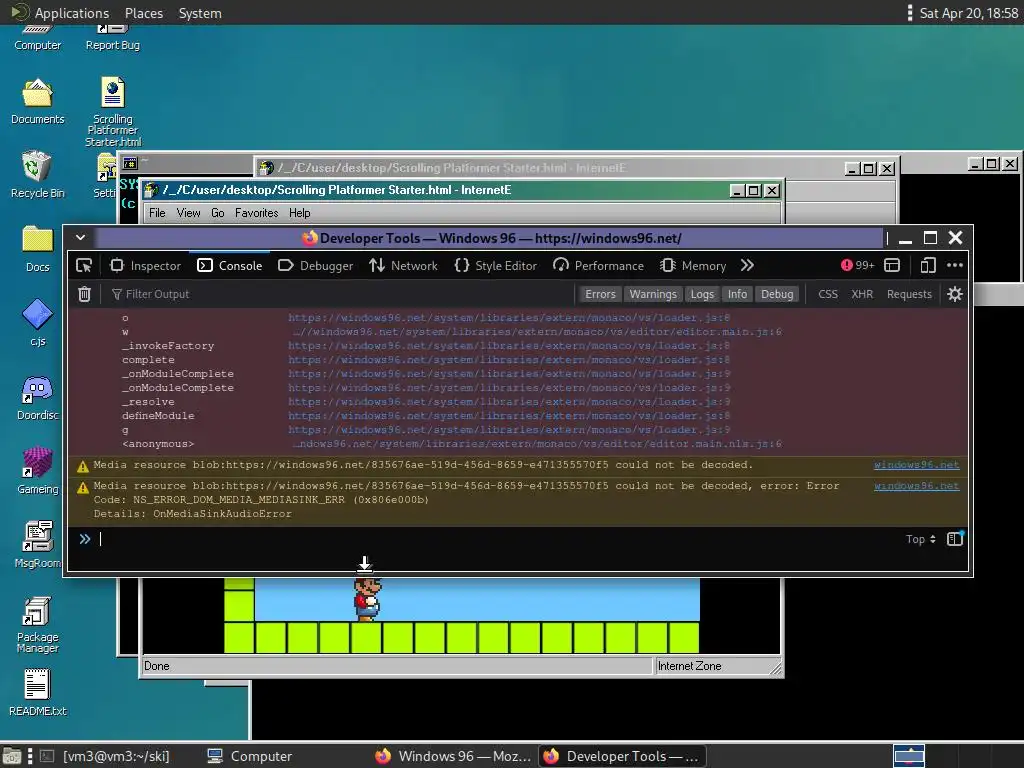
Task: Open Package Manager icon
Action: pyautogui.click(x=37, y=625)
